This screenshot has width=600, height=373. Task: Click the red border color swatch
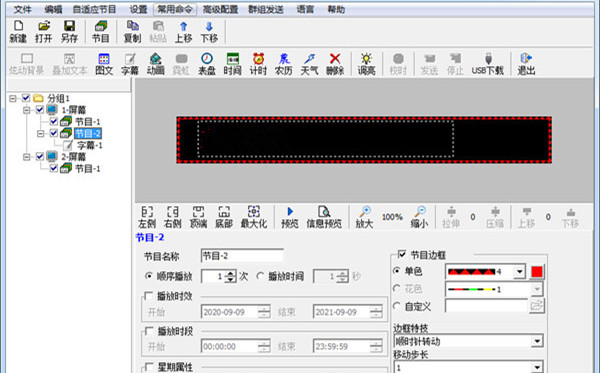(x=537, y=272)
